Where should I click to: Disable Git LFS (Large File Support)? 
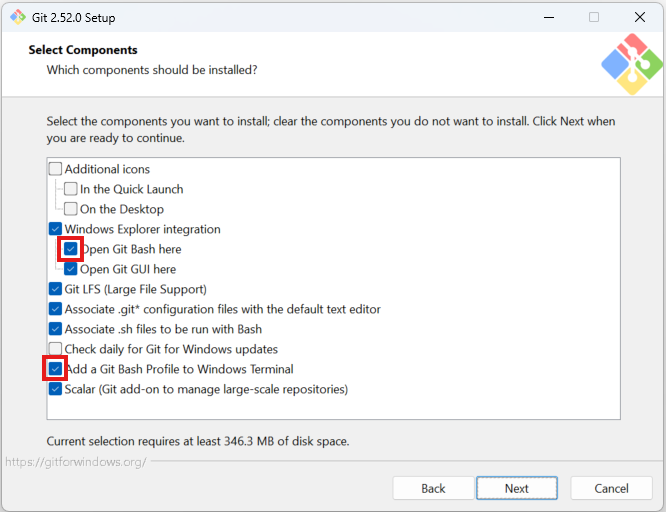(x=55, y=289)
